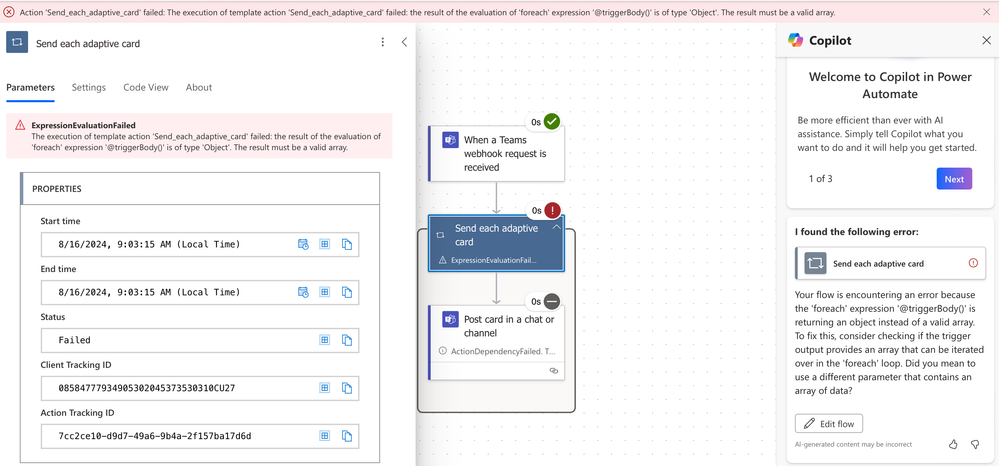The image size is (999, 466).
Task: Click table view icon for End time
Action: (x=325, y=292)
